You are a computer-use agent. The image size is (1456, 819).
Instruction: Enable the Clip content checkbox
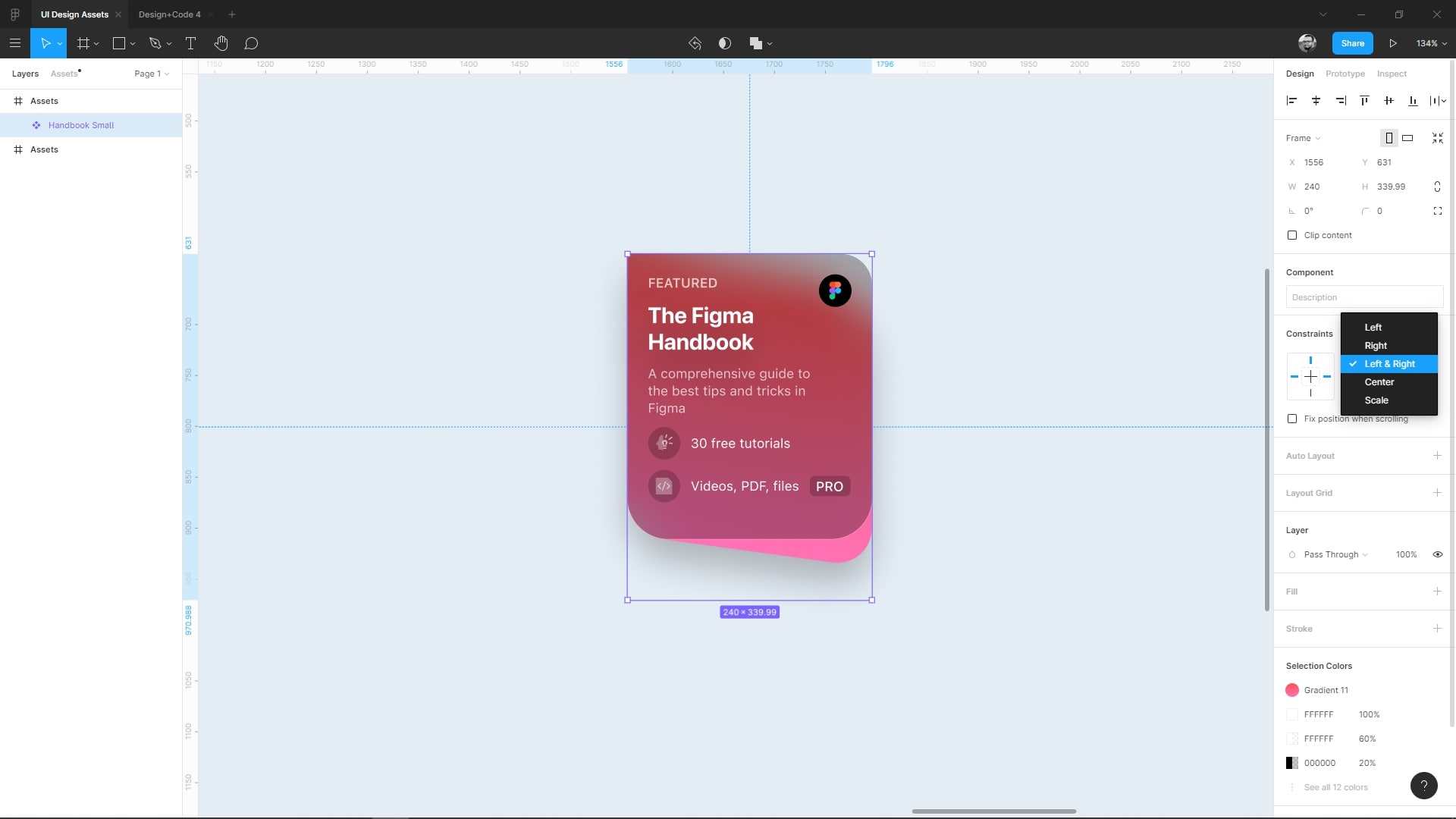[1292, 235]
